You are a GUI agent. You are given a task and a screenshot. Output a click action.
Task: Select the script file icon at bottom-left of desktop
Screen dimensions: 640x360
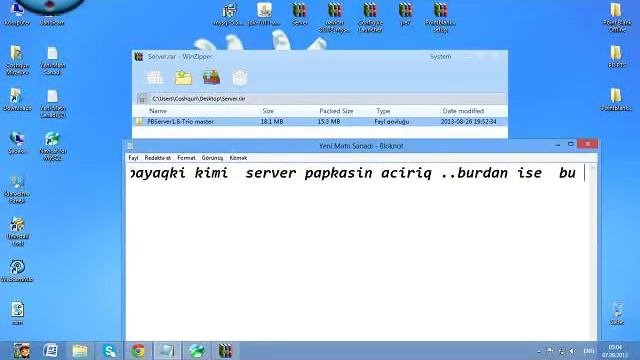click(x=18, y=313)
